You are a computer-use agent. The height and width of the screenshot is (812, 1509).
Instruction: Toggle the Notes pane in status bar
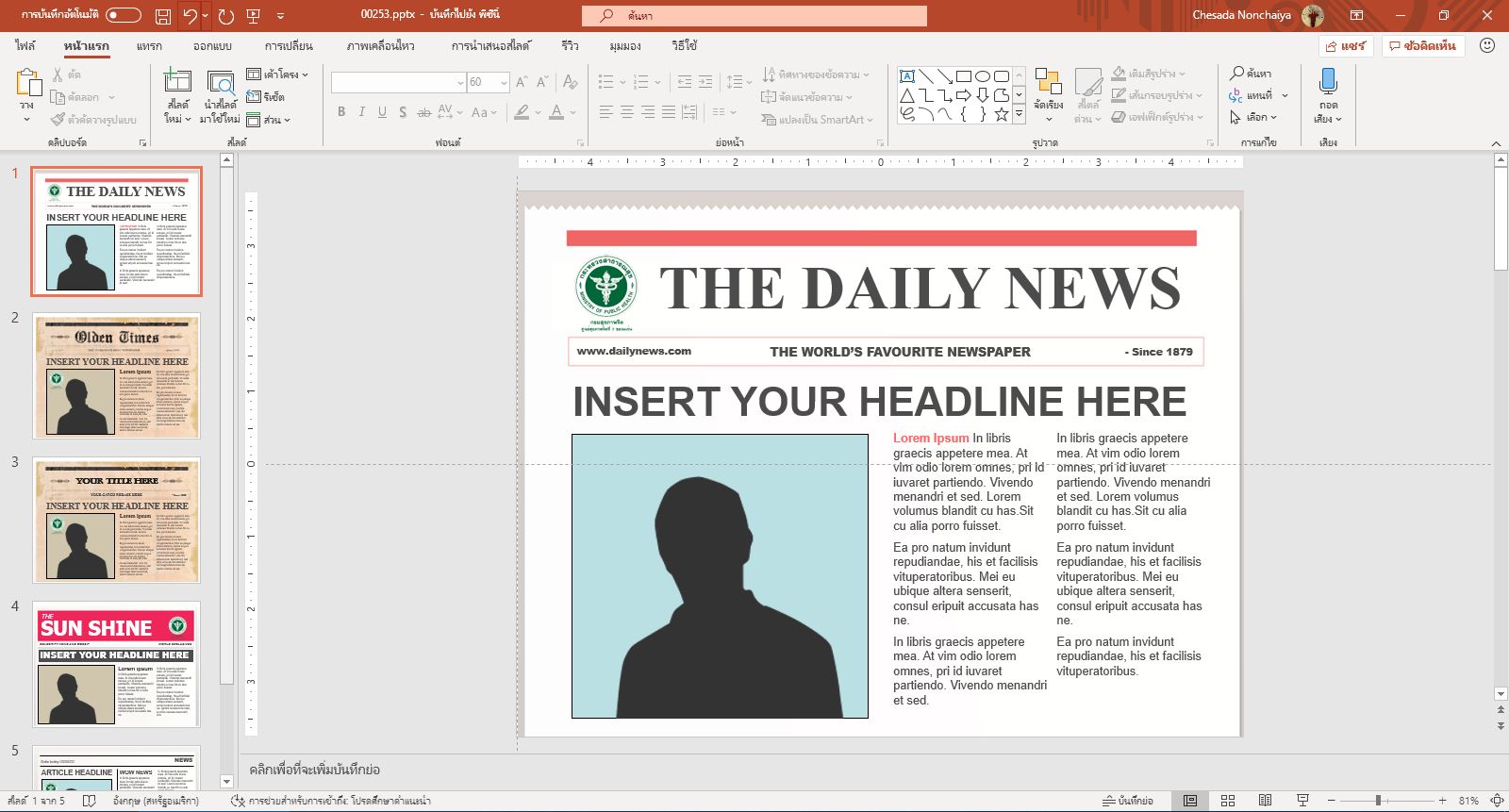click(x=1128, y=801)
